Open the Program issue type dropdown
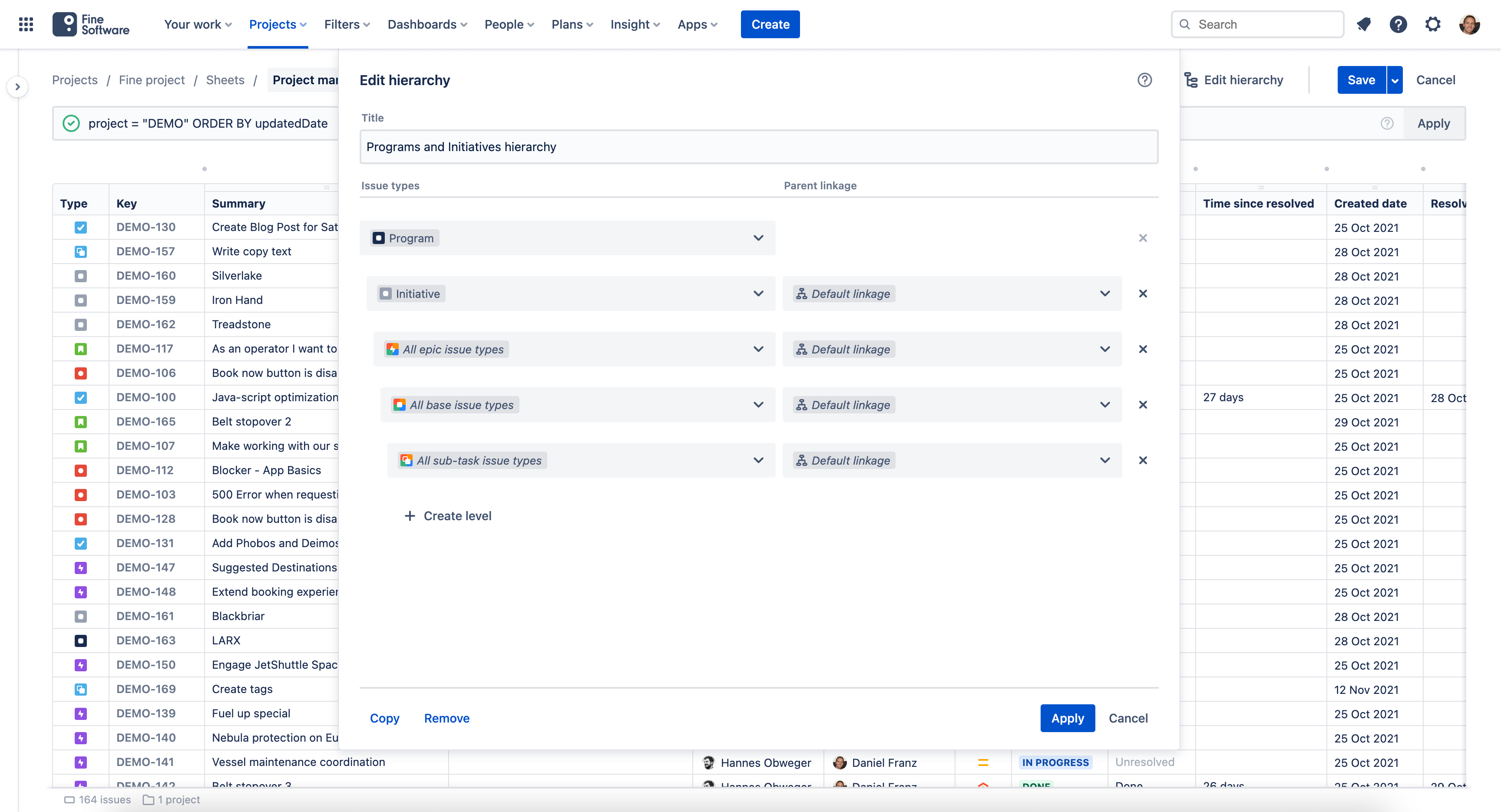The image size is (1501, 812). click(567, 238)
